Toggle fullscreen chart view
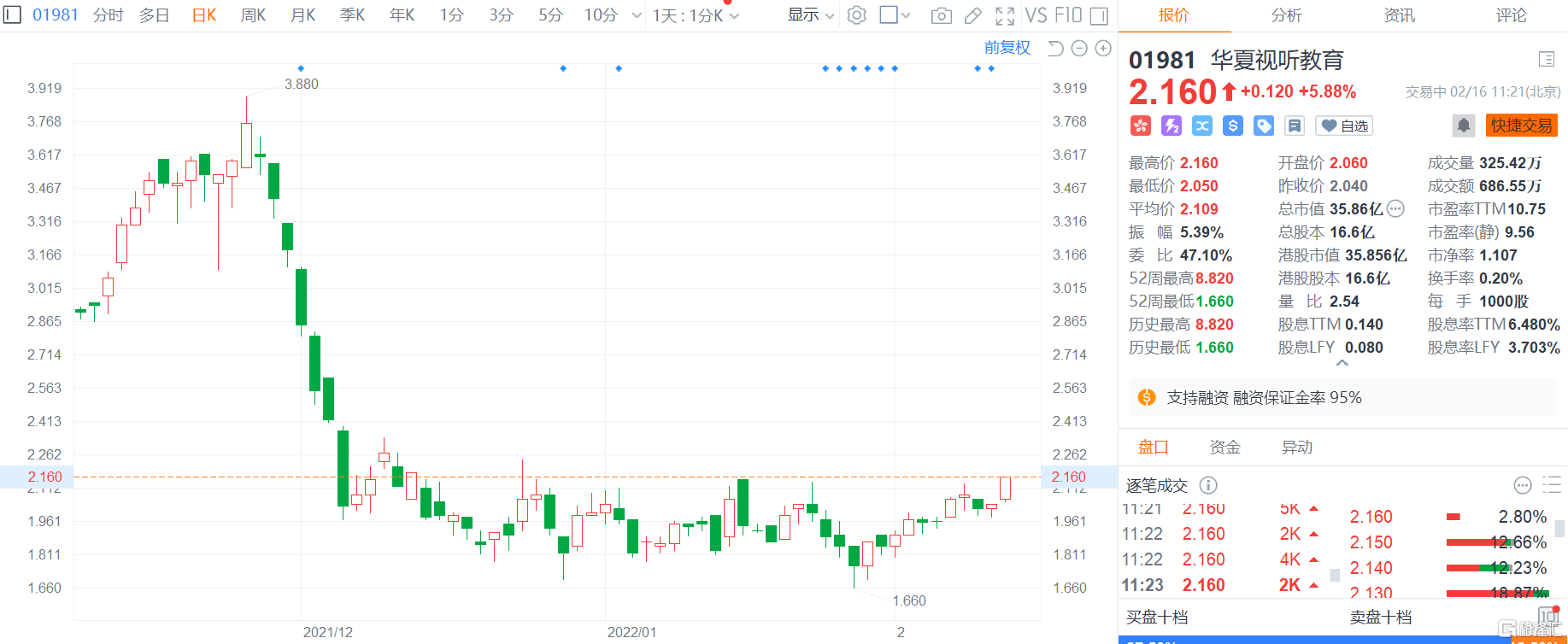 pyautogui.click(x=1005, y=15)
